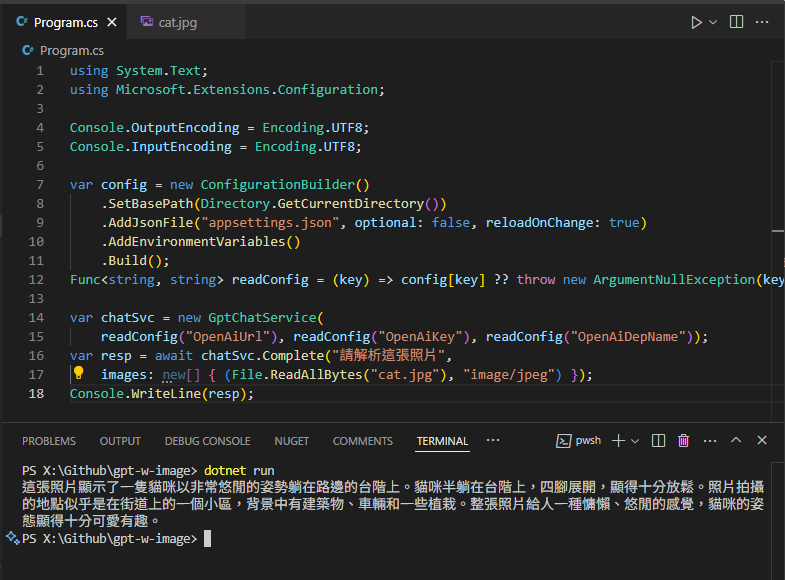
Task: Click the lightbulb code action icon
Action: pyautogui.click(x=79, y=374)
